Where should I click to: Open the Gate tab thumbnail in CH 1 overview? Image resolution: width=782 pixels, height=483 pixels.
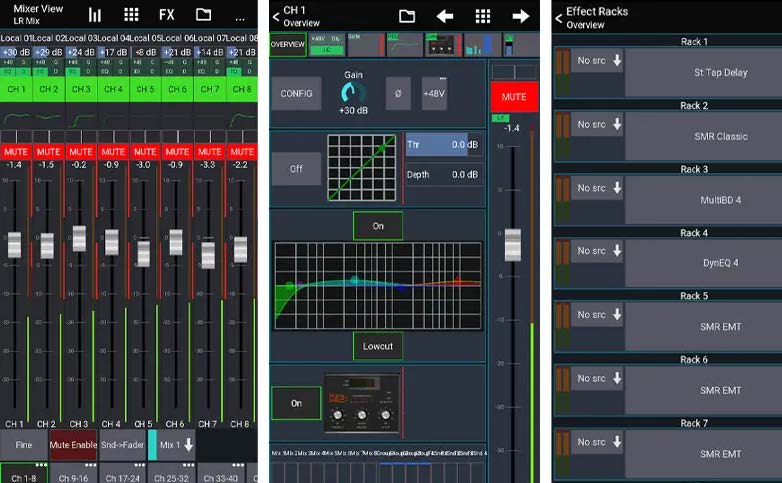[x=366, y=45]
